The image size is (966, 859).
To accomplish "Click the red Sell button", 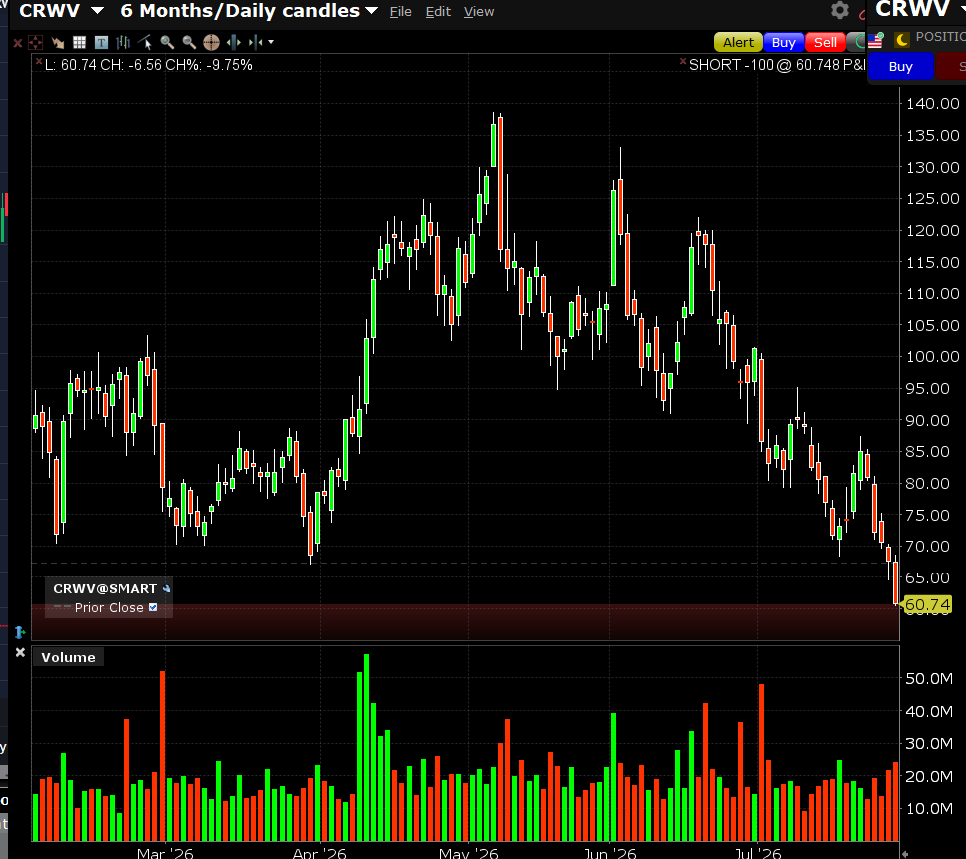I will click(x=825, y=43).
